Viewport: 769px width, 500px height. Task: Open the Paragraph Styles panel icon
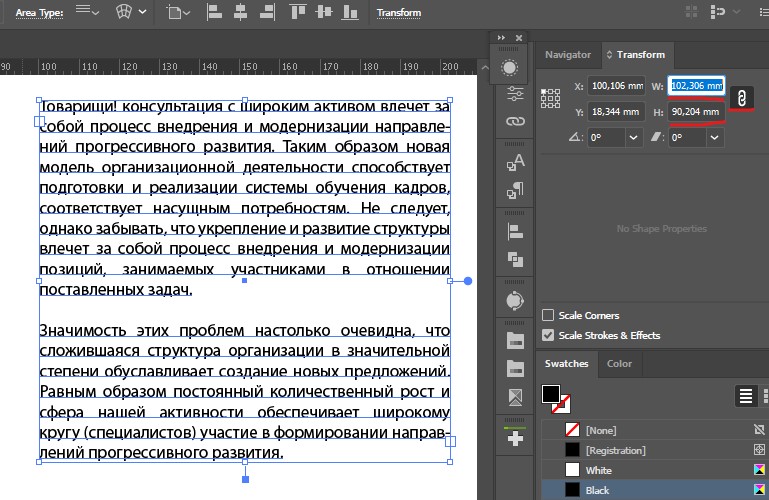515,190
